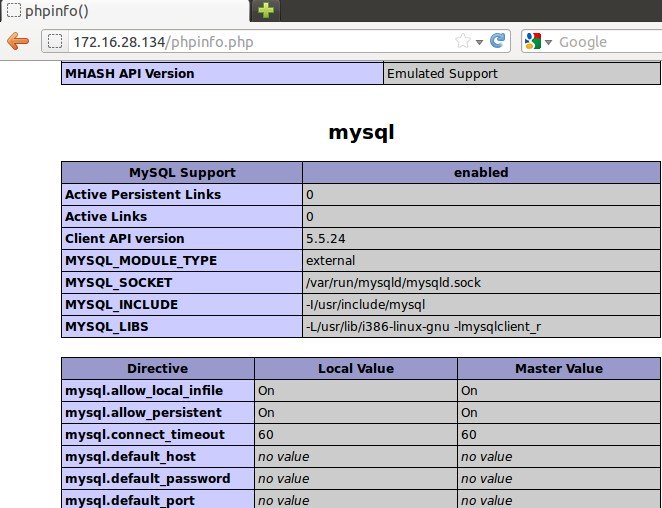This screenshot has width=662, height=508.
Task: Click the Local Value 60 for mysql.connect_timeout
Action: pyautogui.click(x=266, y=435)
